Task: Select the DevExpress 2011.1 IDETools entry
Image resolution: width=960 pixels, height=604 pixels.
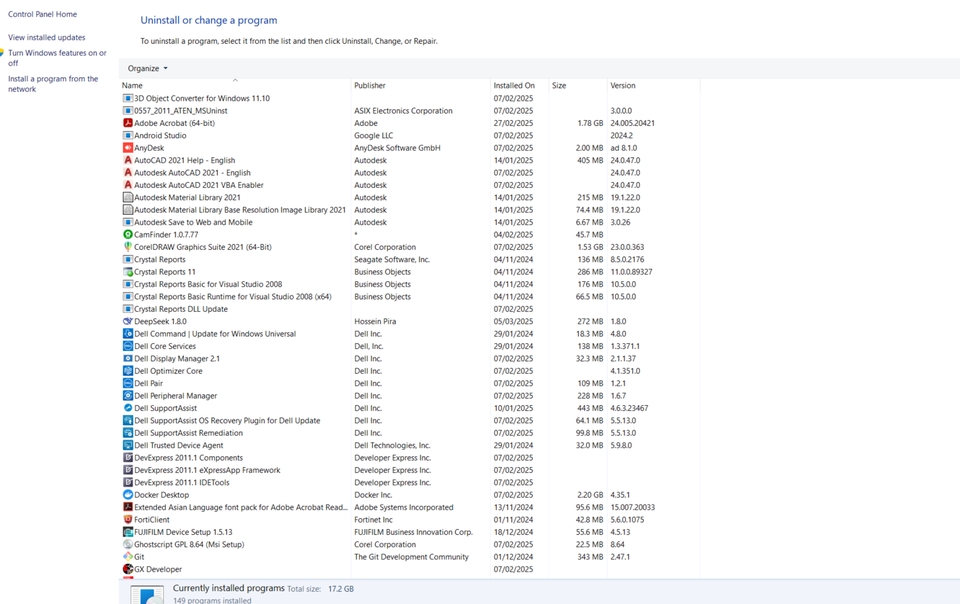Action: [182, 482]
